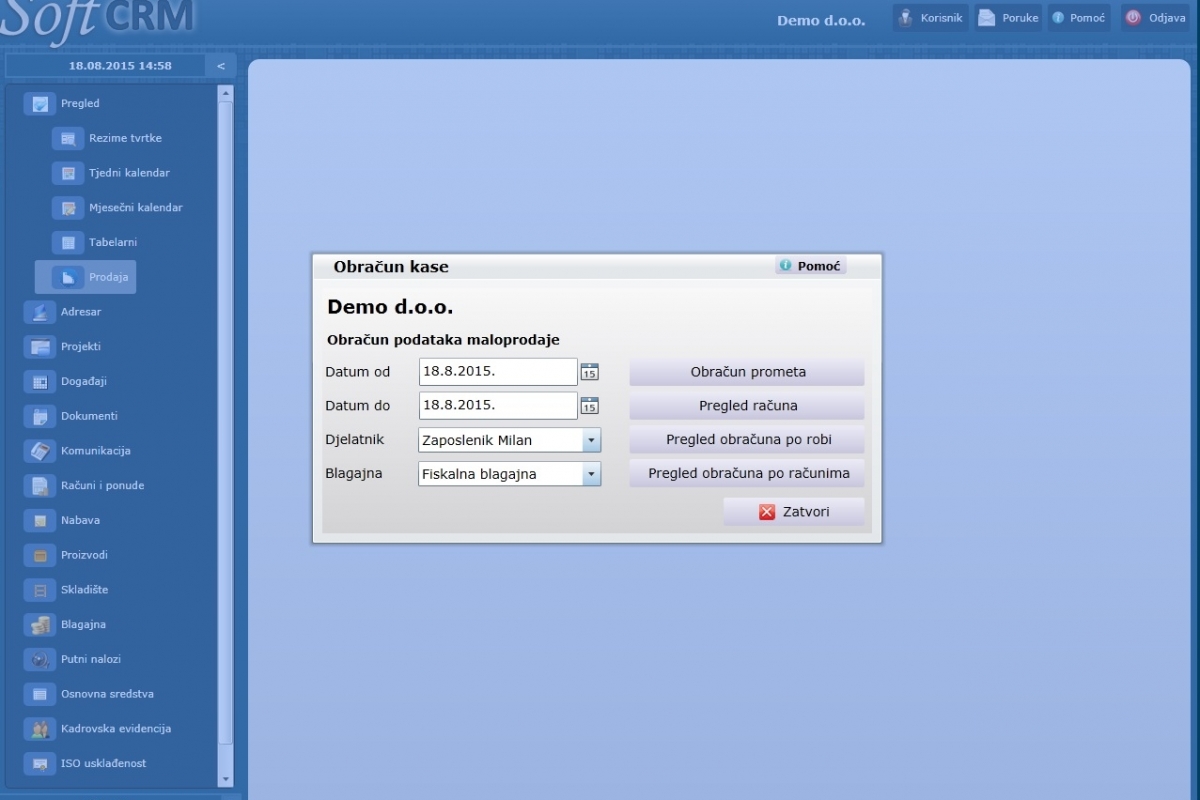Click the Prodaja icon in sidebar
The width and height of the screenshot is (1200, 800).
68,277
